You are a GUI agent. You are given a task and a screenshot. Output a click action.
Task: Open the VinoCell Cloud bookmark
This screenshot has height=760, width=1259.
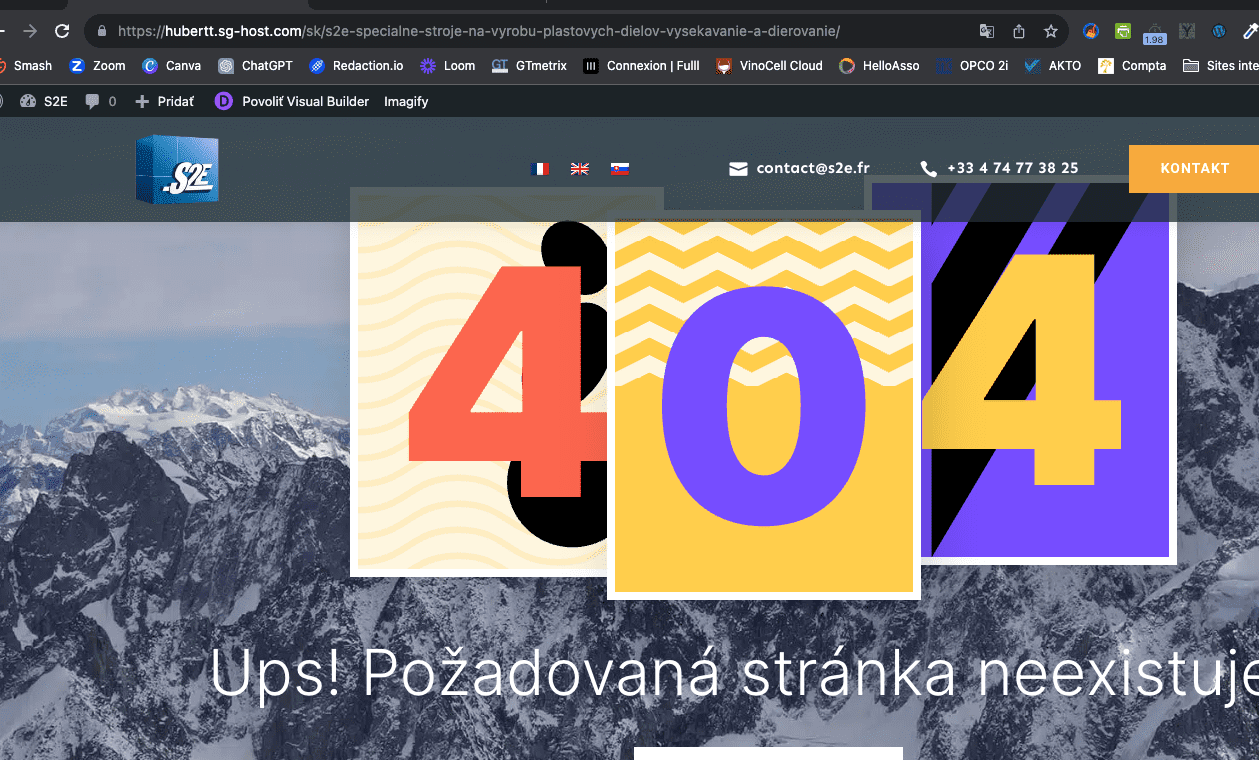pyautogui.click(x=769, y=66)
